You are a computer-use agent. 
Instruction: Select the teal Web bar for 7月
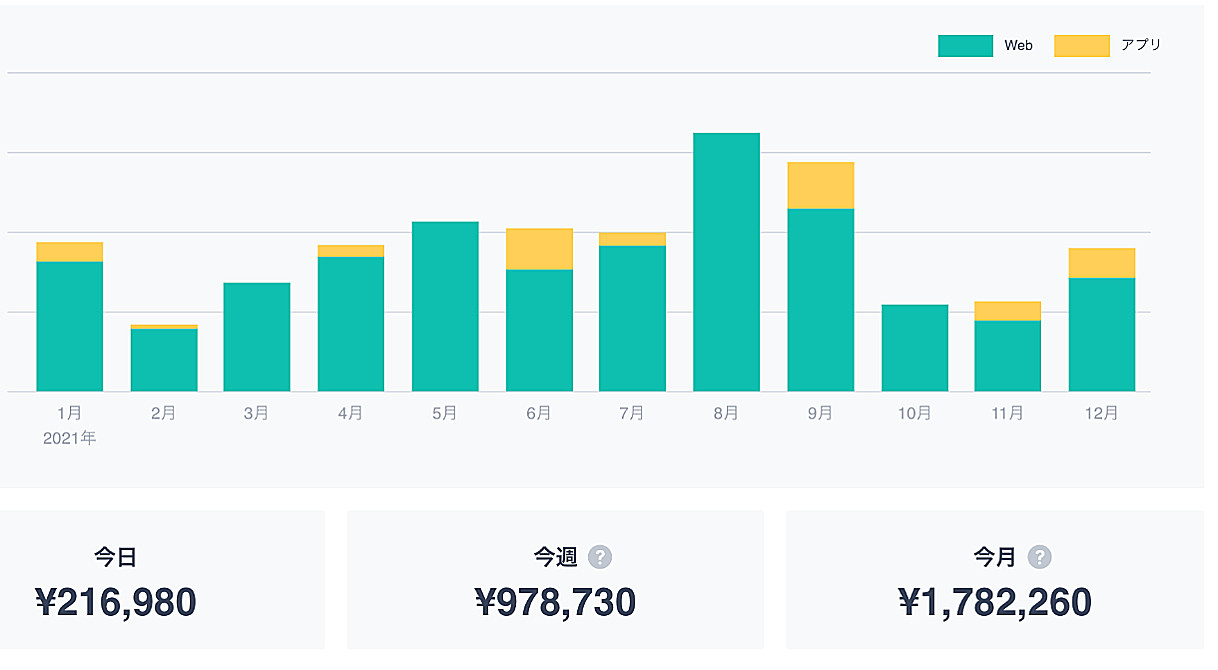[632, 319]
